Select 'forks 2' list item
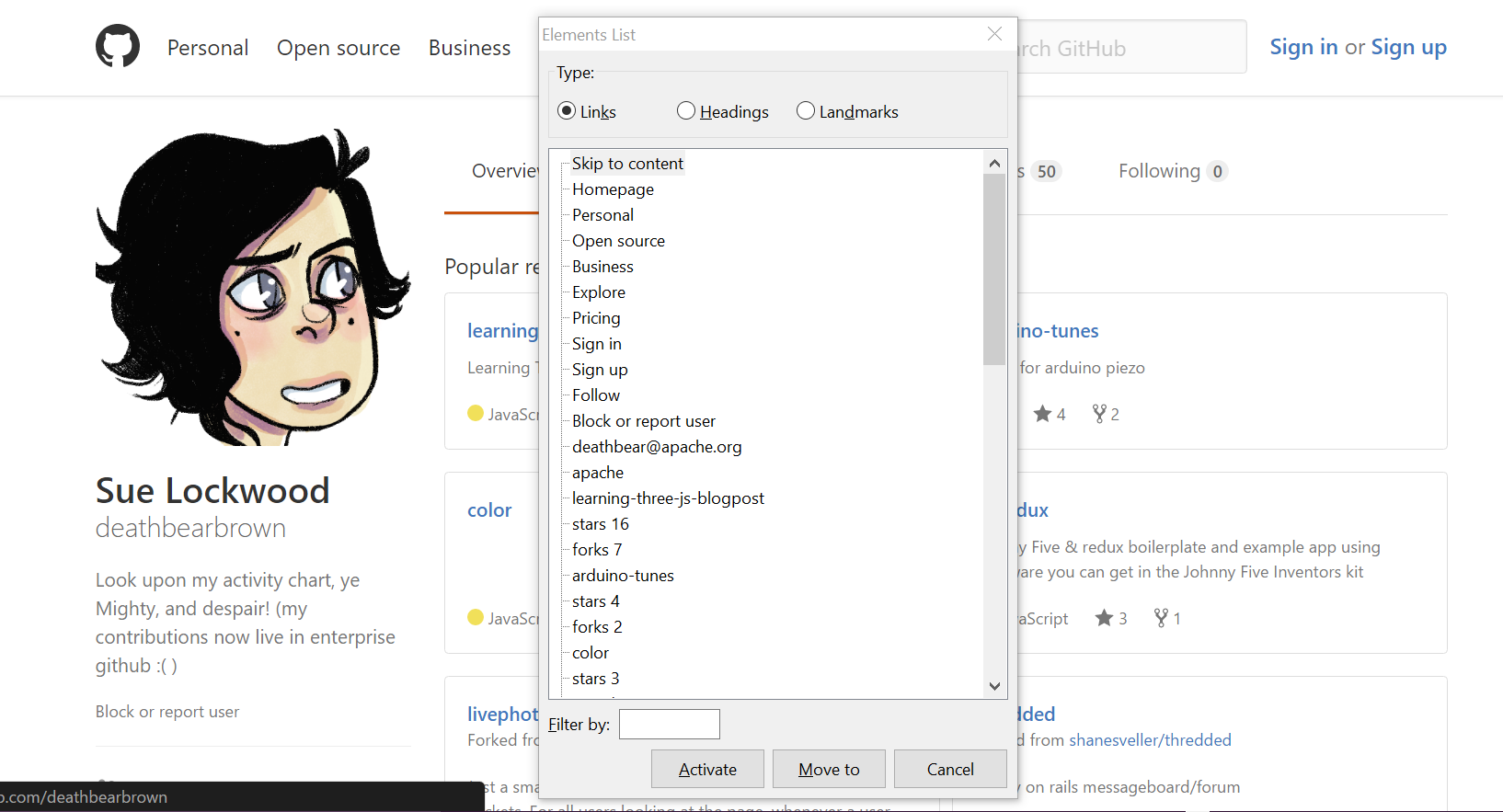Image resolution: width=1503 pixels, height=812 pixels. [x=597, y=627]
